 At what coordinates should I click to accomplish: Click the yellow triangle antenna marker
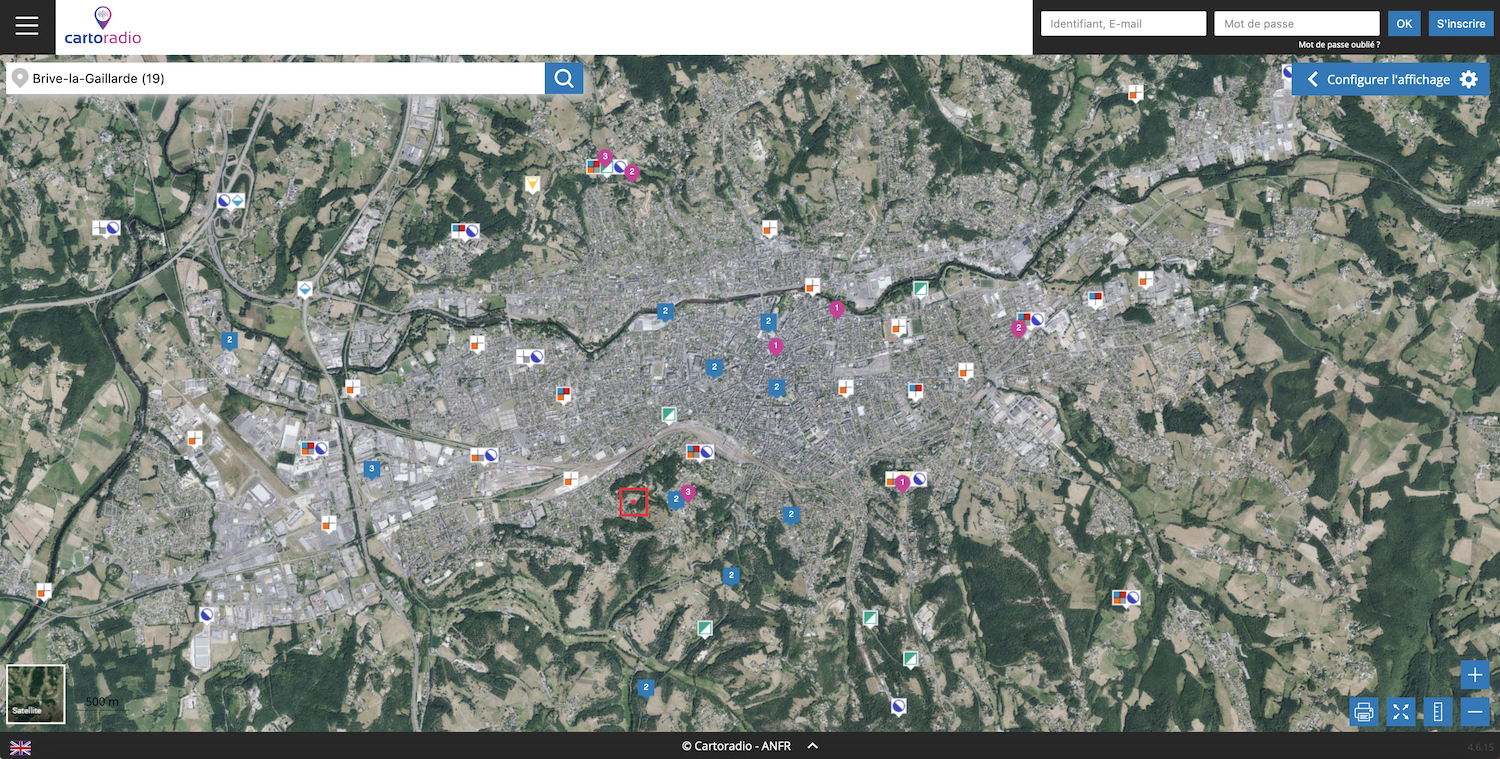[x=533, y=184]
